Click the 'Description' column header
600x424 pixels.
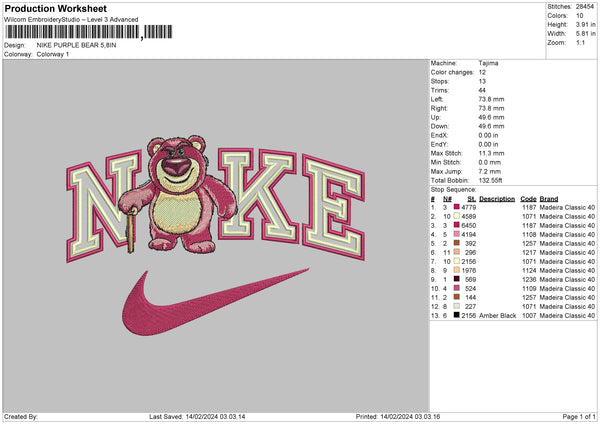pos(497,199)
